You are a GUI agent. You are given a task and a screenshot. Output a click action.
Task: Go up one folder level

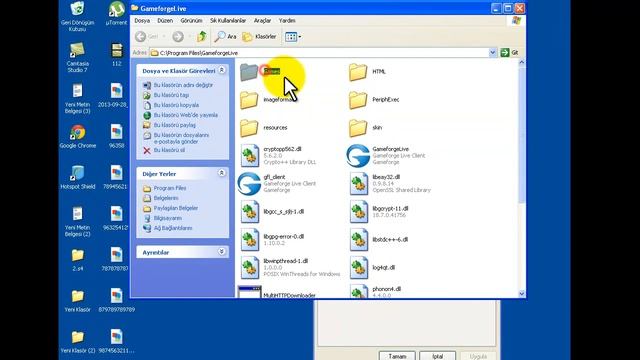[202, 37]
